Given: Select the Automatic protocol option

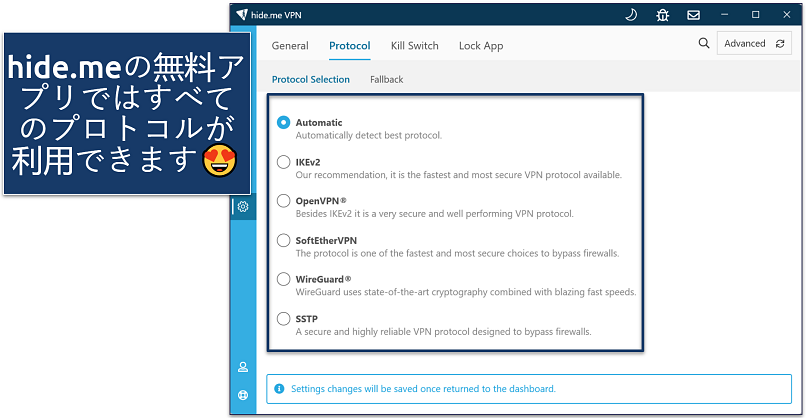Looking at the screenshot, I should [284, 123].
